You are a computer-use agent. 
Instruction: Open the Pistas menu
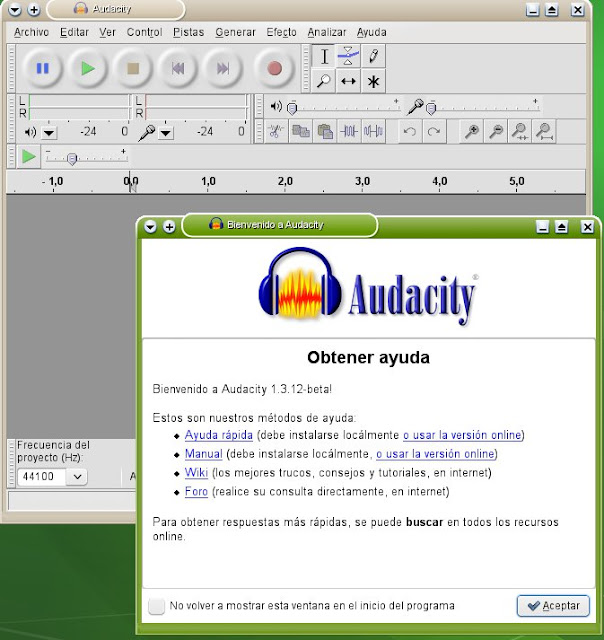(x=189, y=32)
